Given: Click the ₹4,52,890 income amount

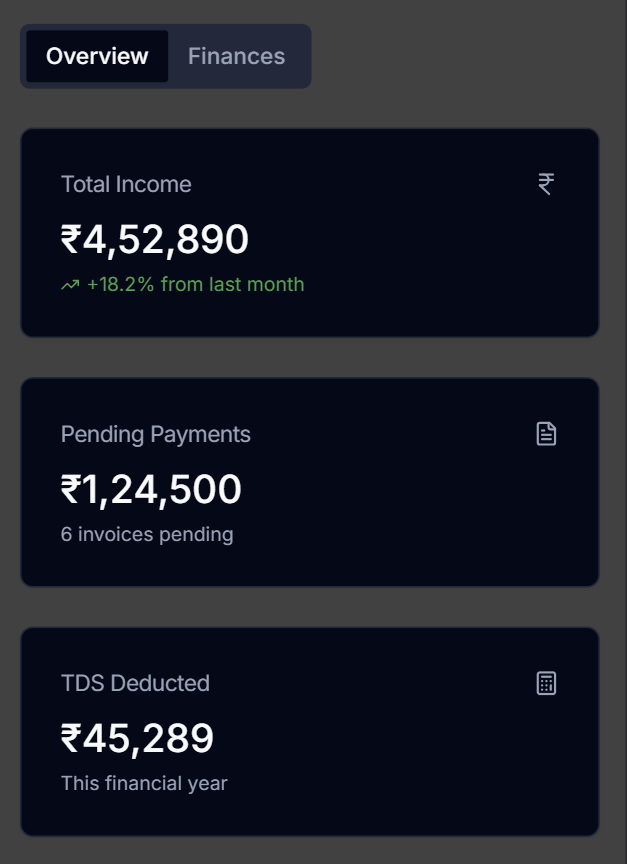Looking at the screenshot, I should coord(155,240).
